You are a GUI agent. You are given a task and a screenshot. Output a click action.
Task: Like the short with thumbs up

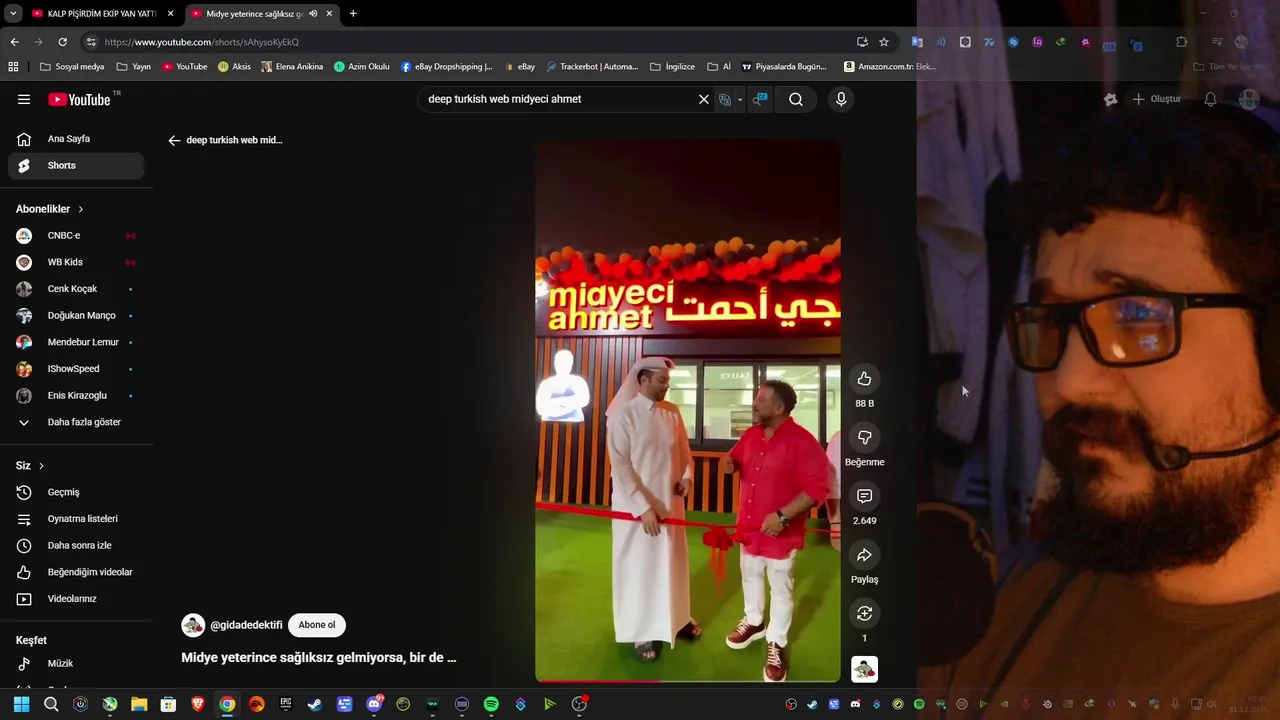point(864,378)
